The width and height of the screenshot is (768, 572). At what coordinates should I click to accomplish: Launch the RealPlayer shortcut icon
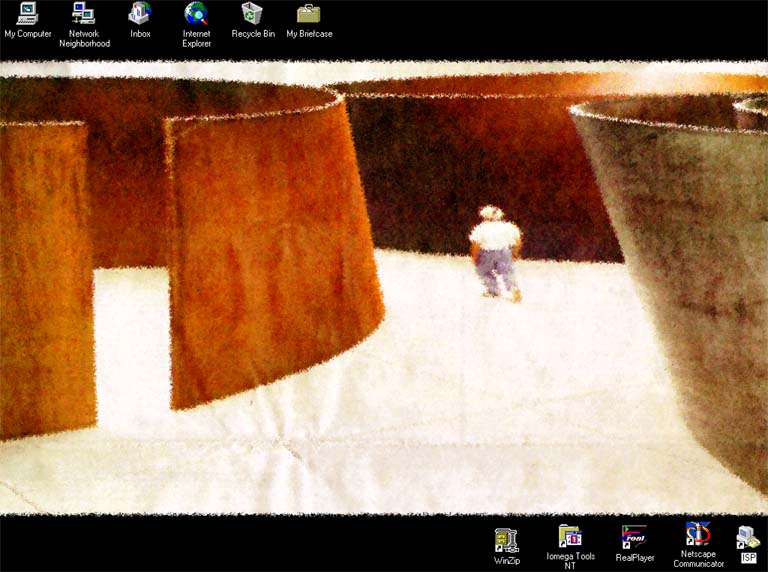point(634,537)
